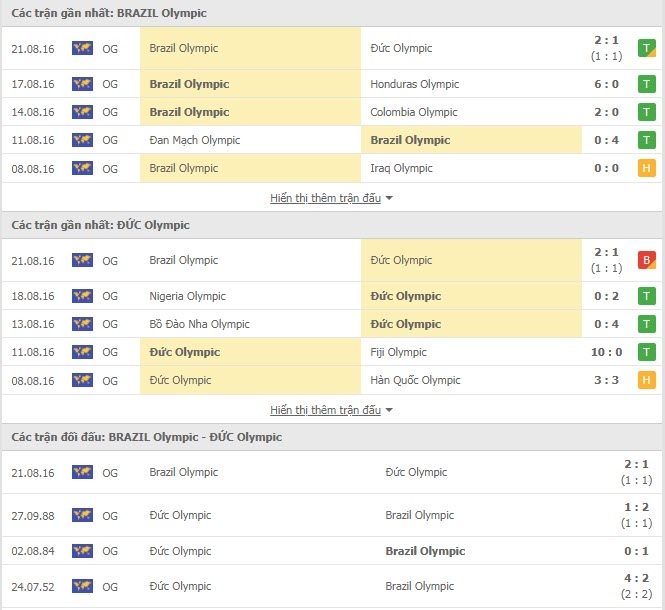
Task: Expand more matches under Brazil Olympic section
Action: pyautogui.click(x=325, y=198)
